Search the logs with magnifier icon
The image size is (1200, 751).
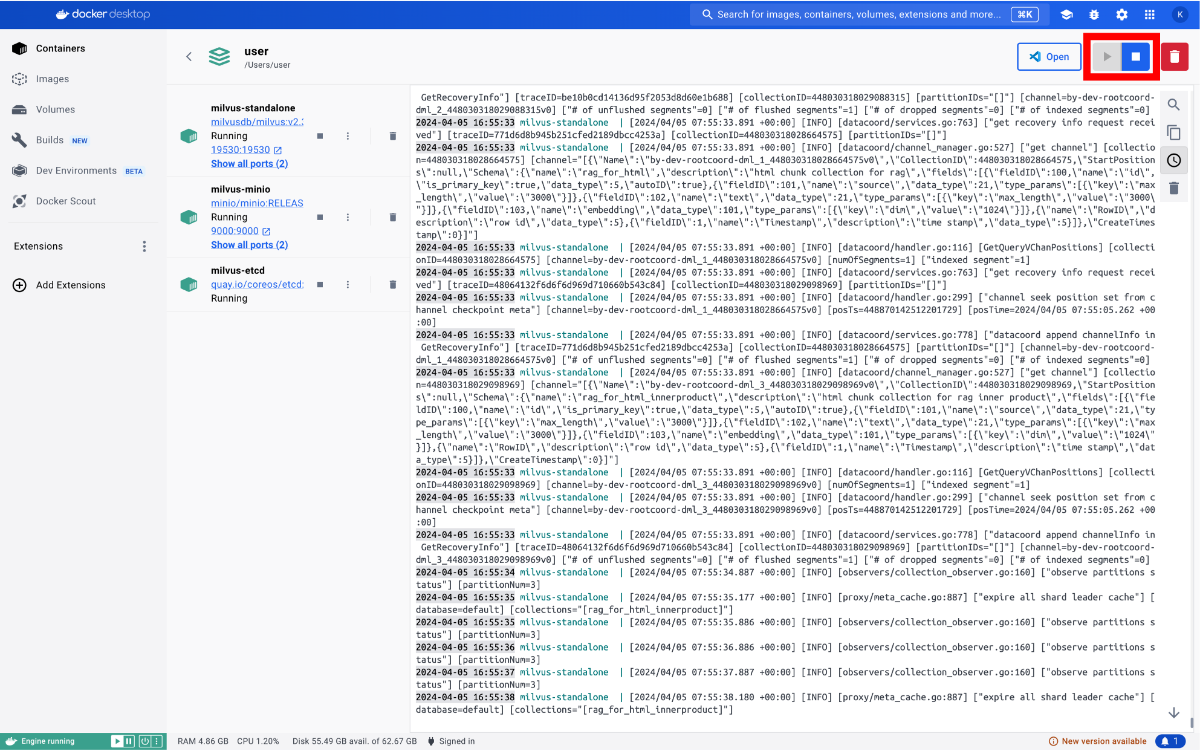(x=1174, y=104)
